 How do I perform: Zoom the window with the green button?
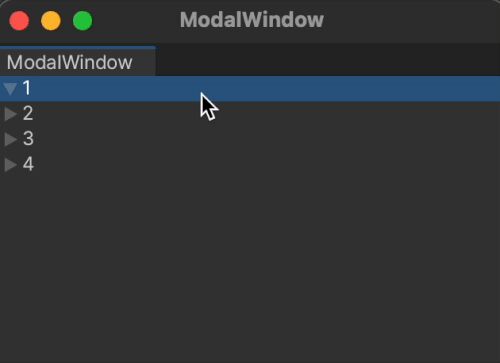click(82, 21)
